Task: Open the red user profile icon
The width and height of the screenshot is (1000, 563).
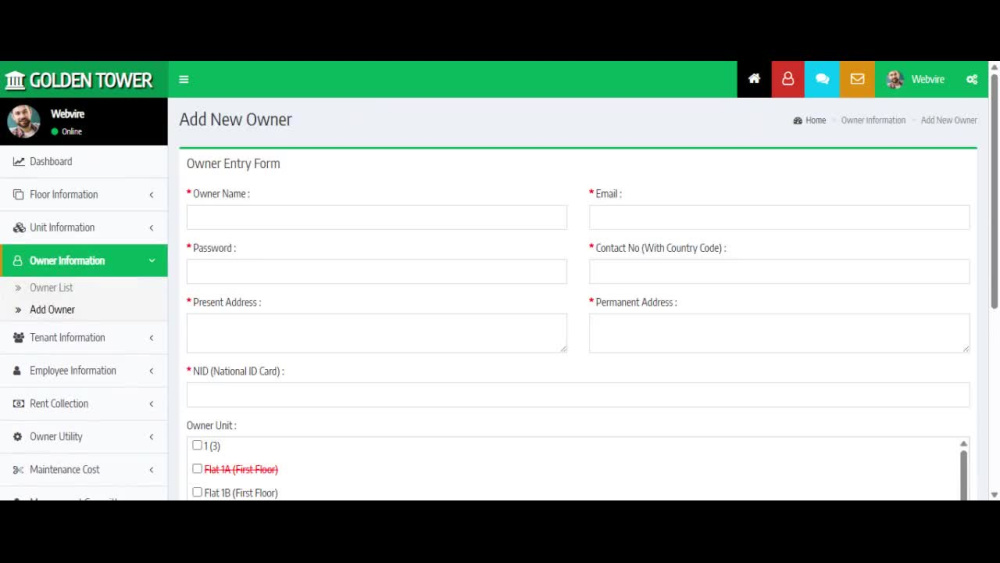Action: click(x=788, y=79)
